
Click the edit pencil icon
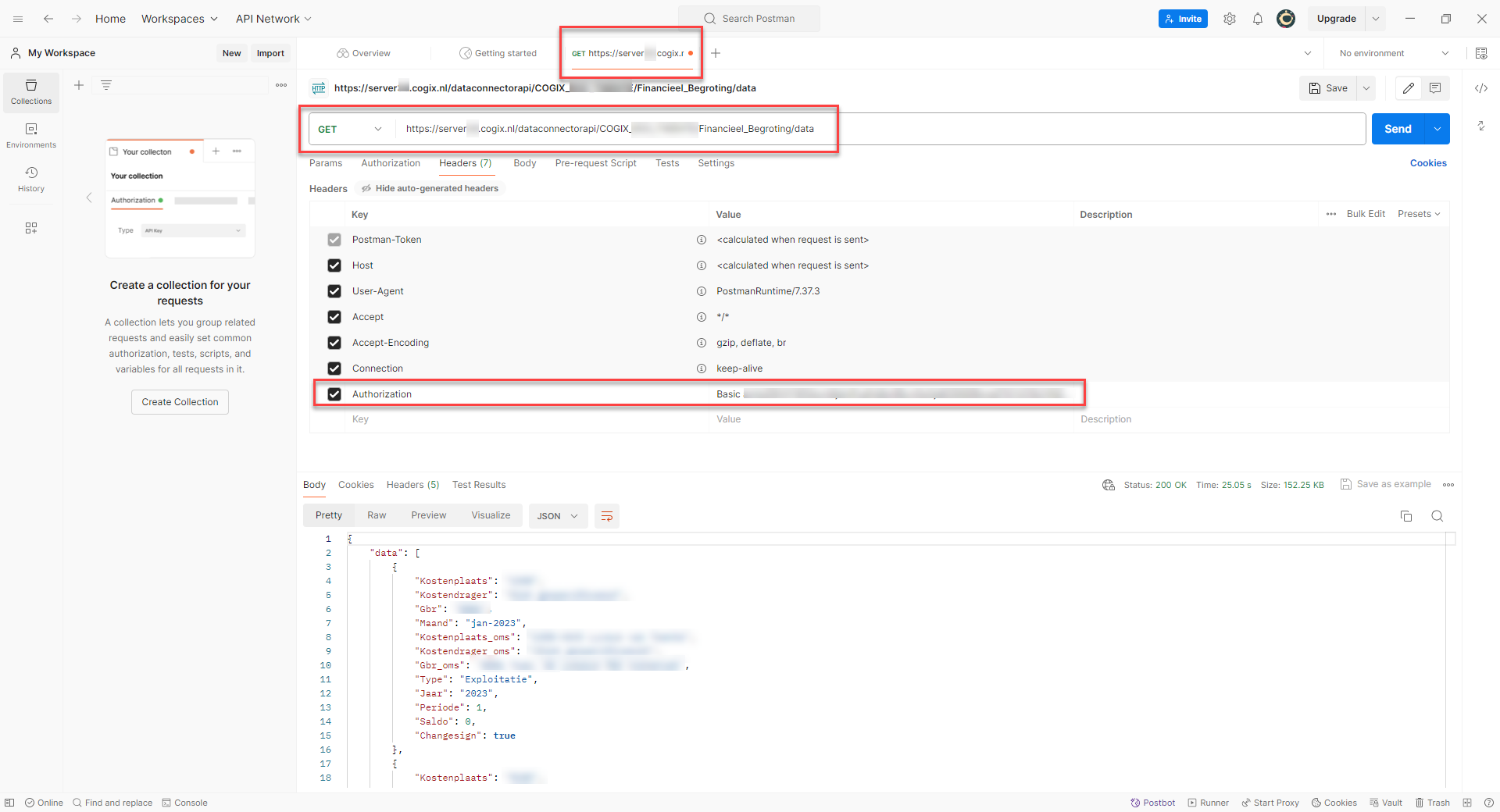click(x=1409, y=88)
